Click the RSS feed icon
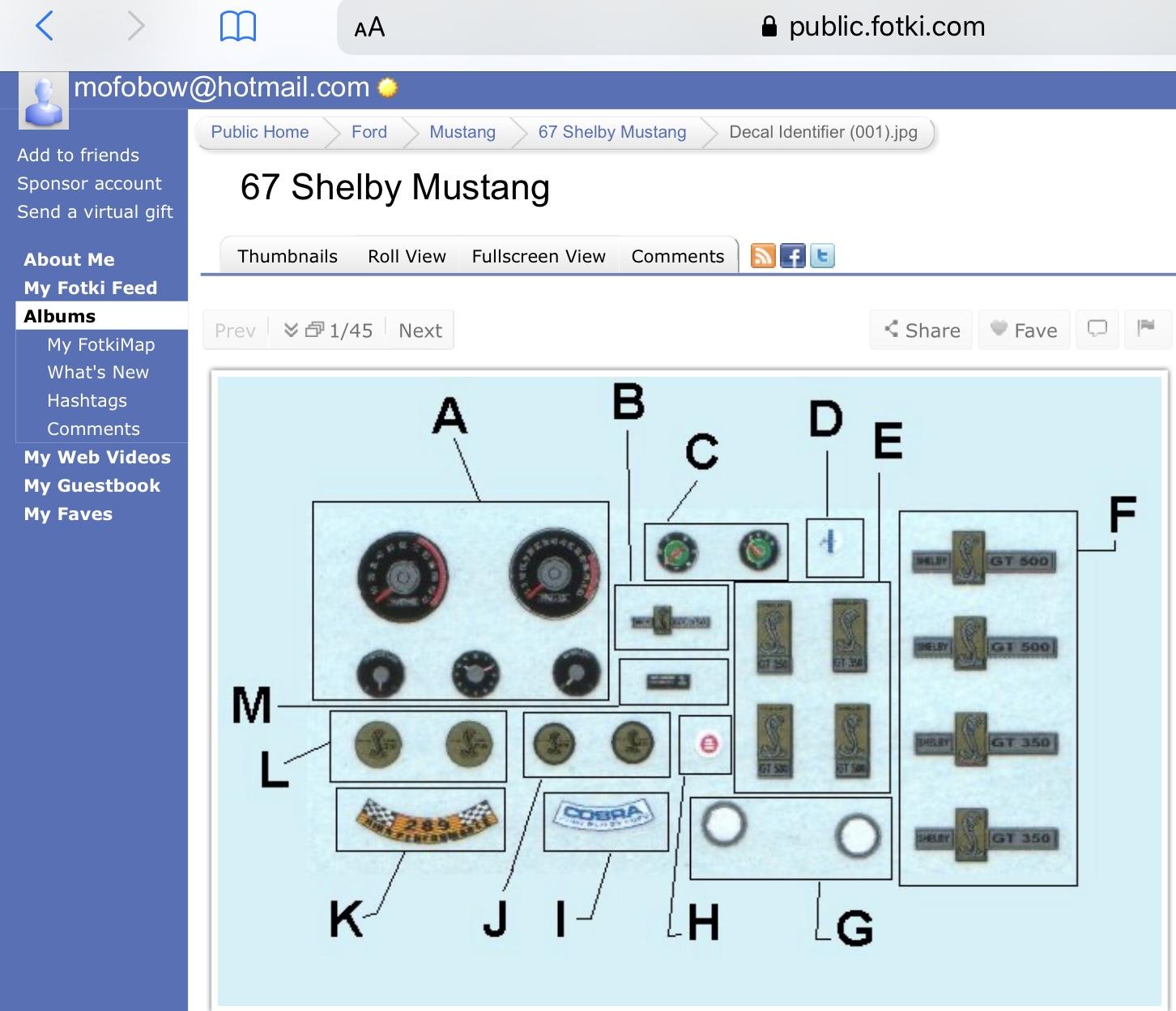This screenshot has width=1176, height=1011. coord(763,256)
